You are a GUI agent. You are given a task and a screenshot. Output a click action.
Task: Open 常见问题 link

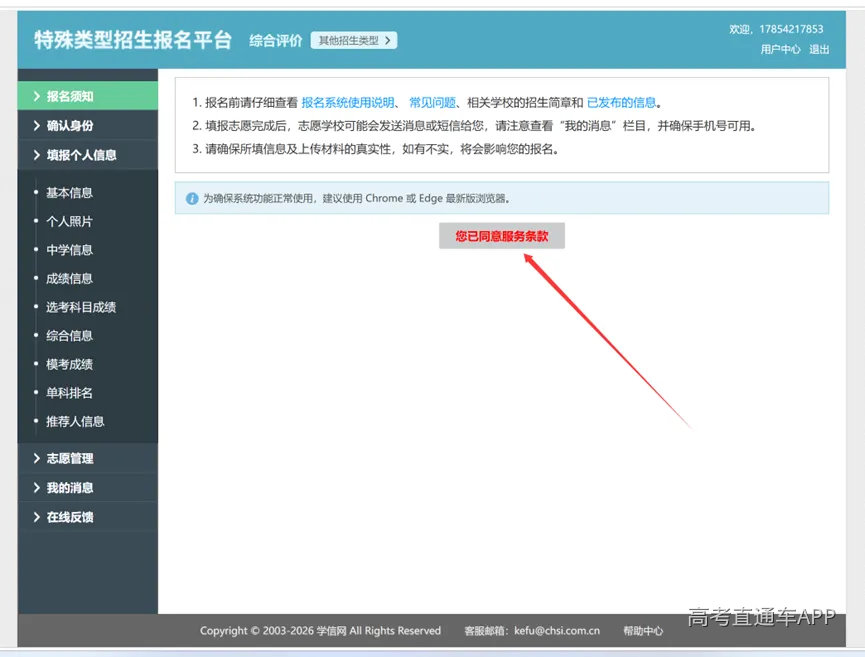[432, 103]
